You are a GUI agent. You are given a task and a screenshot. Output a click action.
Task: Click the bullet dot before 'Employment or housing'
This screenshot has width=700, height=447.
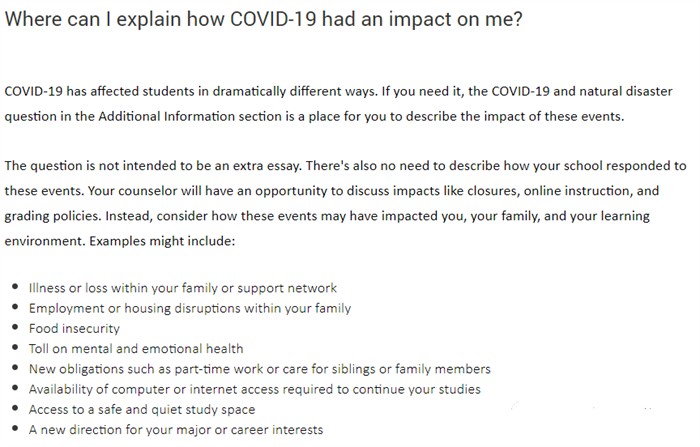pyautogui.click(x=15, y=307)
